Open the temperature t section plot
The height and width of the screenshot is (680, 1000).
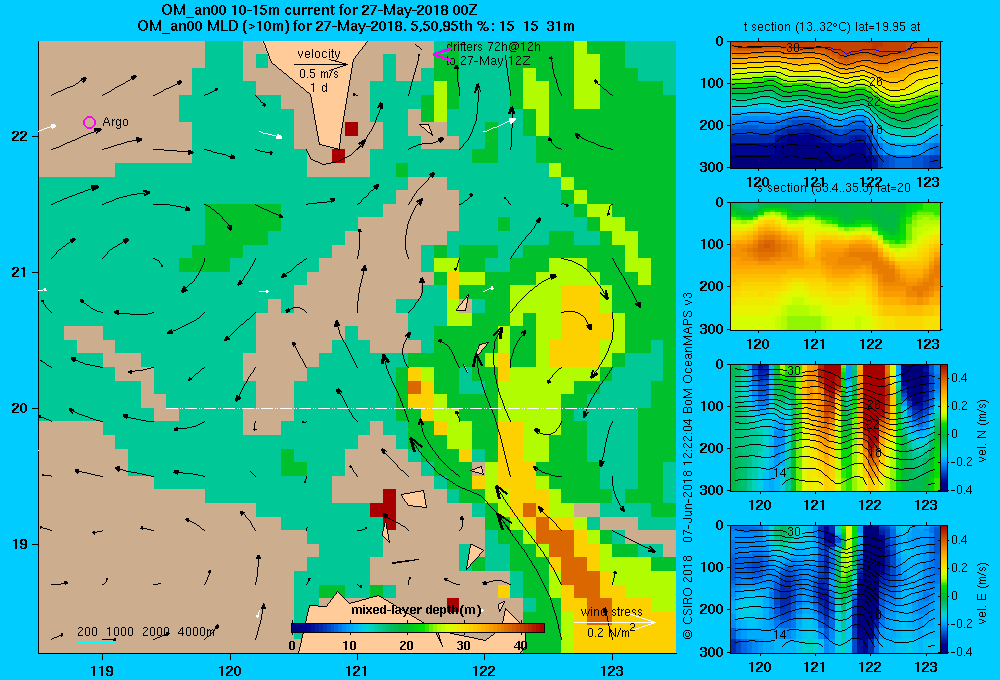[835, 105]
